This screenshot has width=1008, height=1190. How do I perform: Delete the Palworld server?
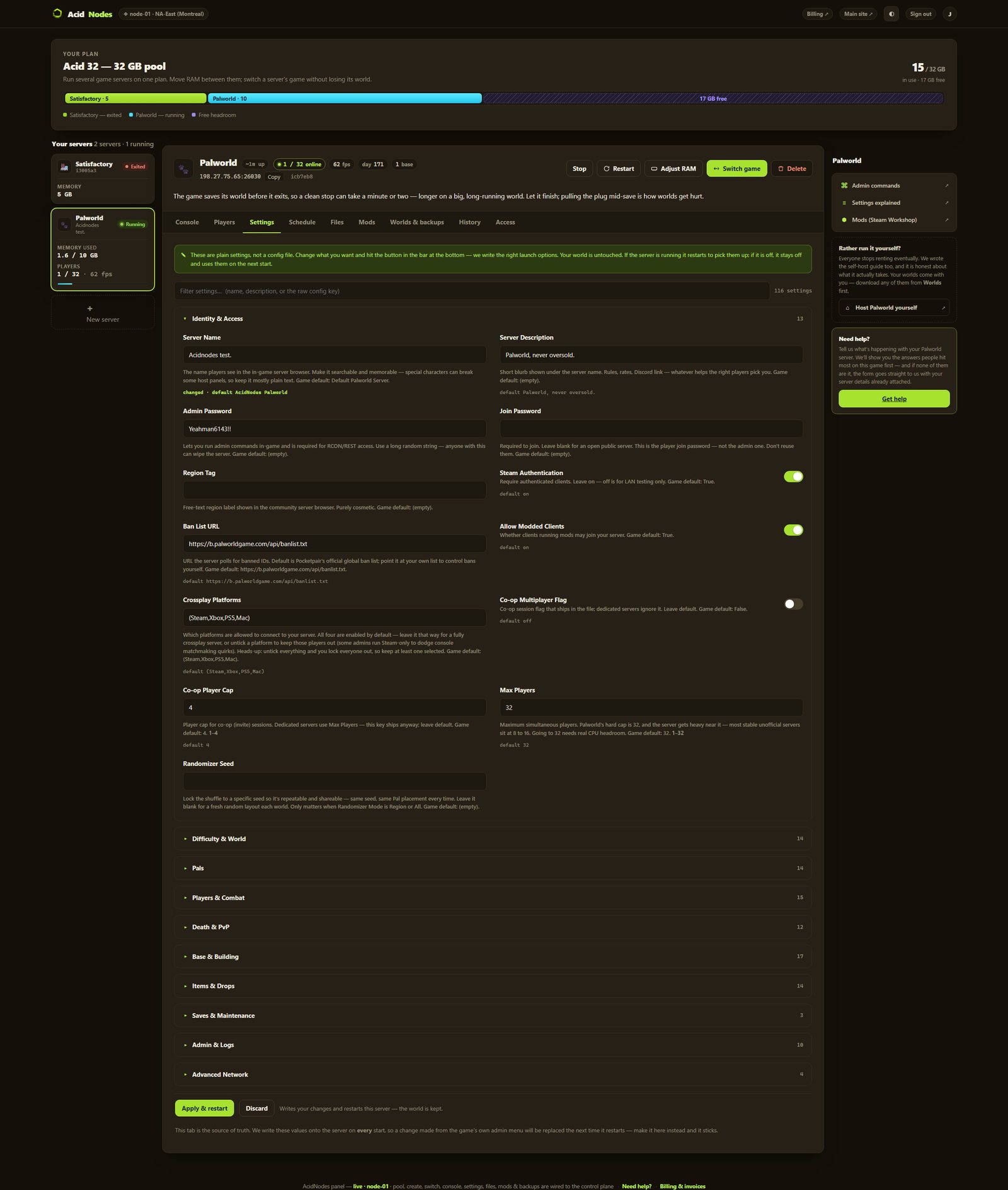point(792,169)
